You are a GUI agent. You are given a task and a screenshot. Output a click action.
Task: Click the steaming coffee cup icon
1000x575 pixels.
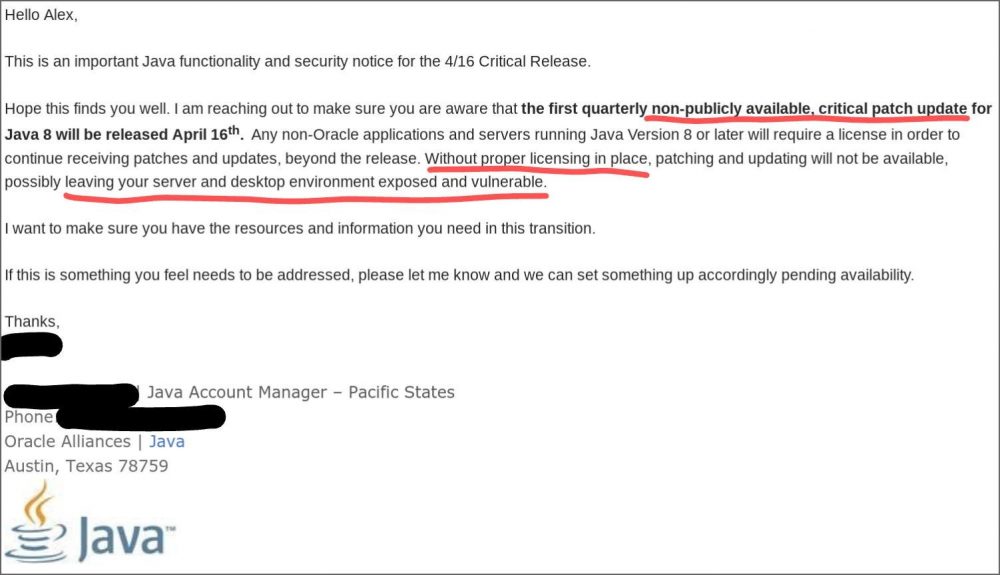pos(36,523)
